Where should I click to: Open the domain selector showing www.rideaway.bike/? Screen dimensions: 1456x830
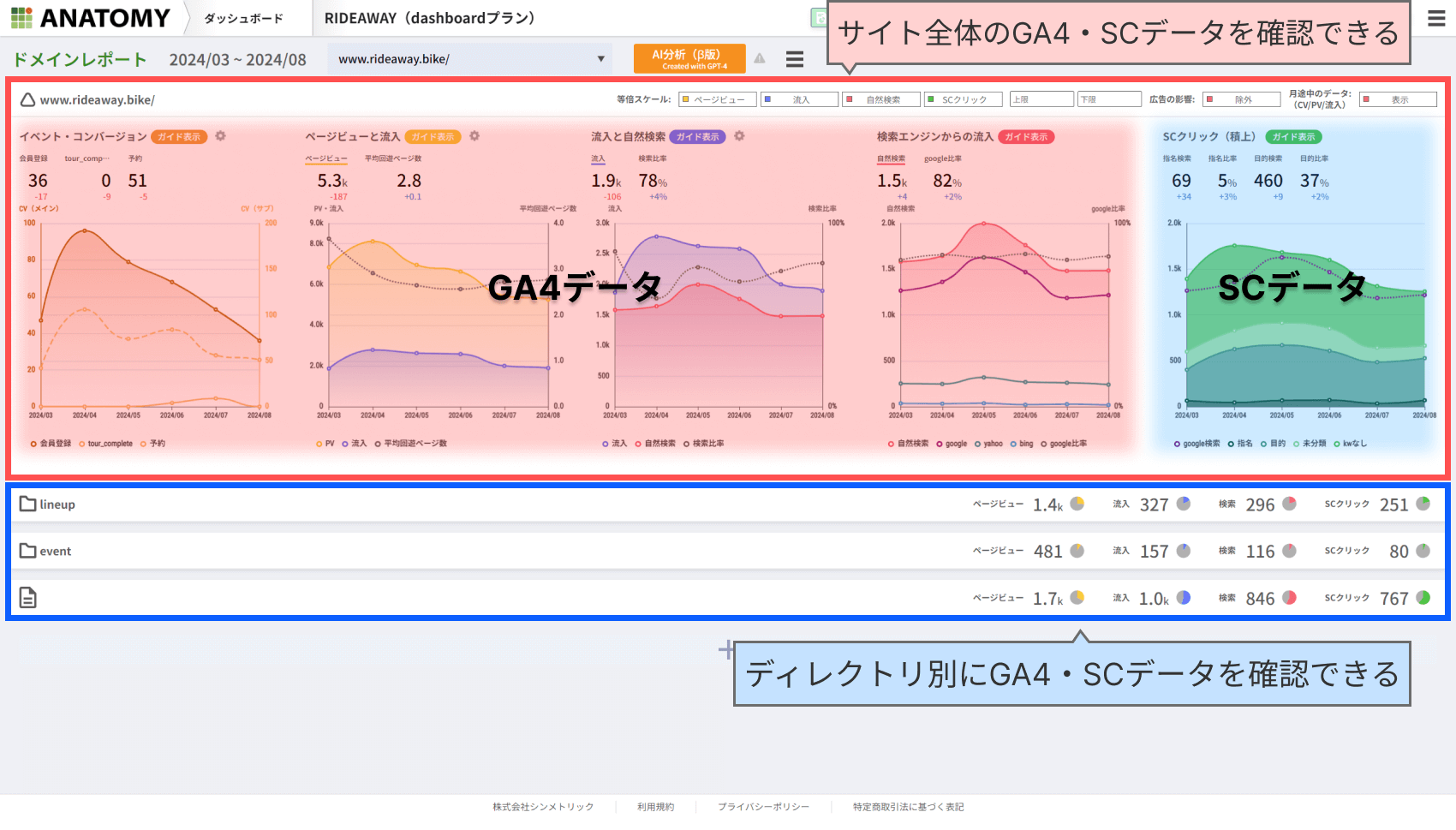pos(469,58)
